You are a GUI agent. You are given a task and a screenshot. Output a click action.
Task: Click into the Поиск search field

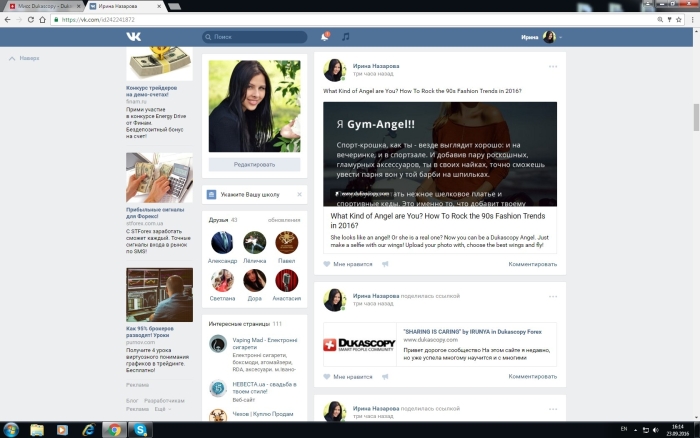point(254,37)
